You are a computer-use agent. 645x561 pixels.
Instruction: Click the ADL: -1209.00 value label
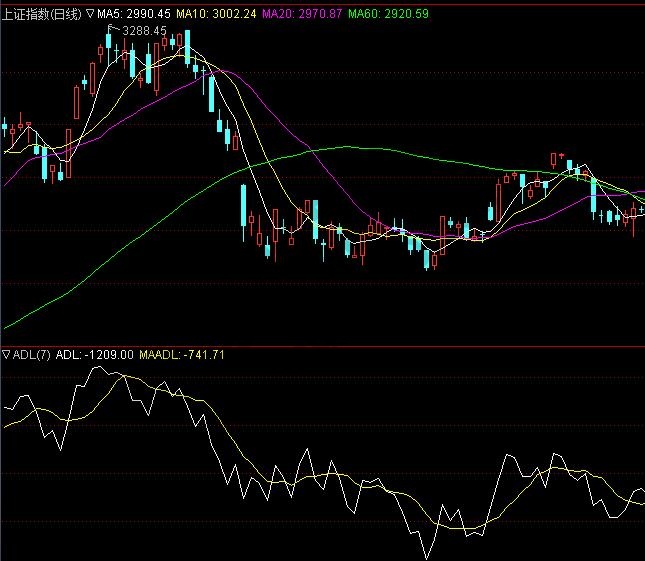[95, 354]
